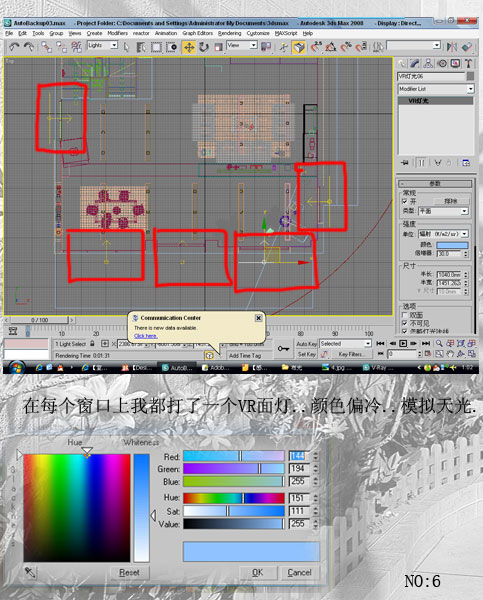Select the Select and Link tool
Viewport: 483px width, 600px height.
tap(46, 47)
